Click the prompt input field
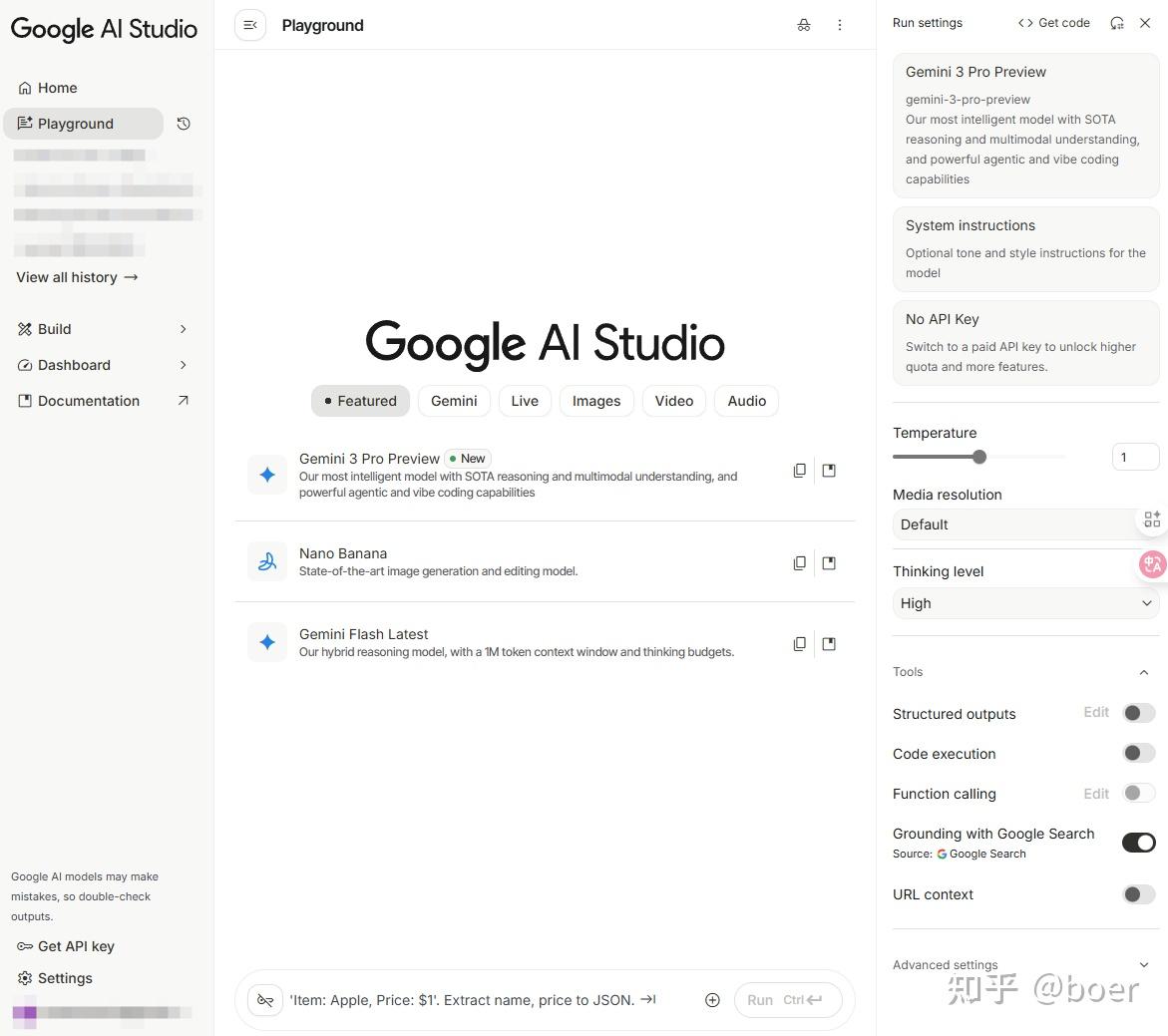Screen dimensions: 1168x1036 click(474, 1000)
